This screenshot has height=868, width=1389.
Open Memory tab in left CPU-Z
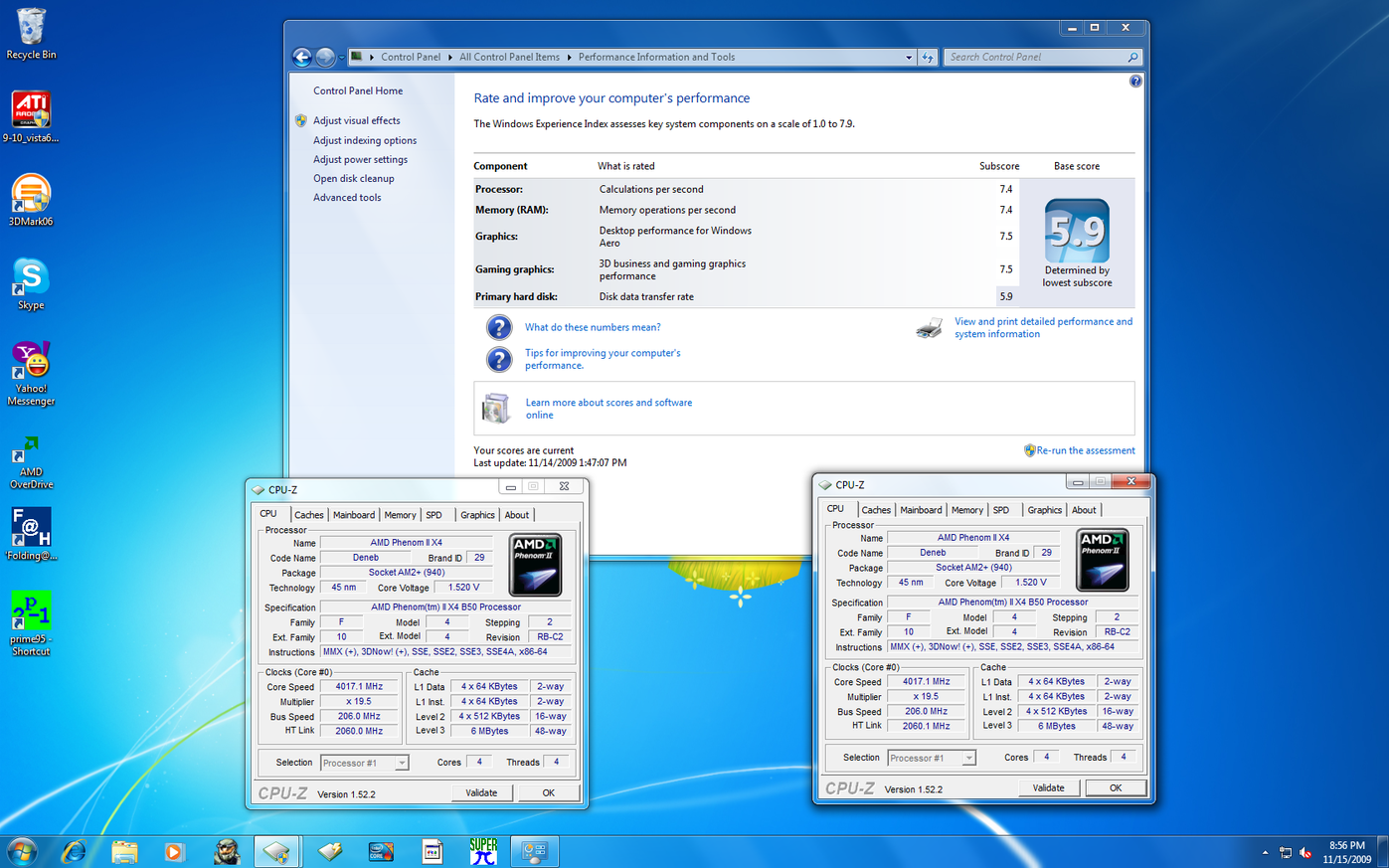(x=400, y=515)
